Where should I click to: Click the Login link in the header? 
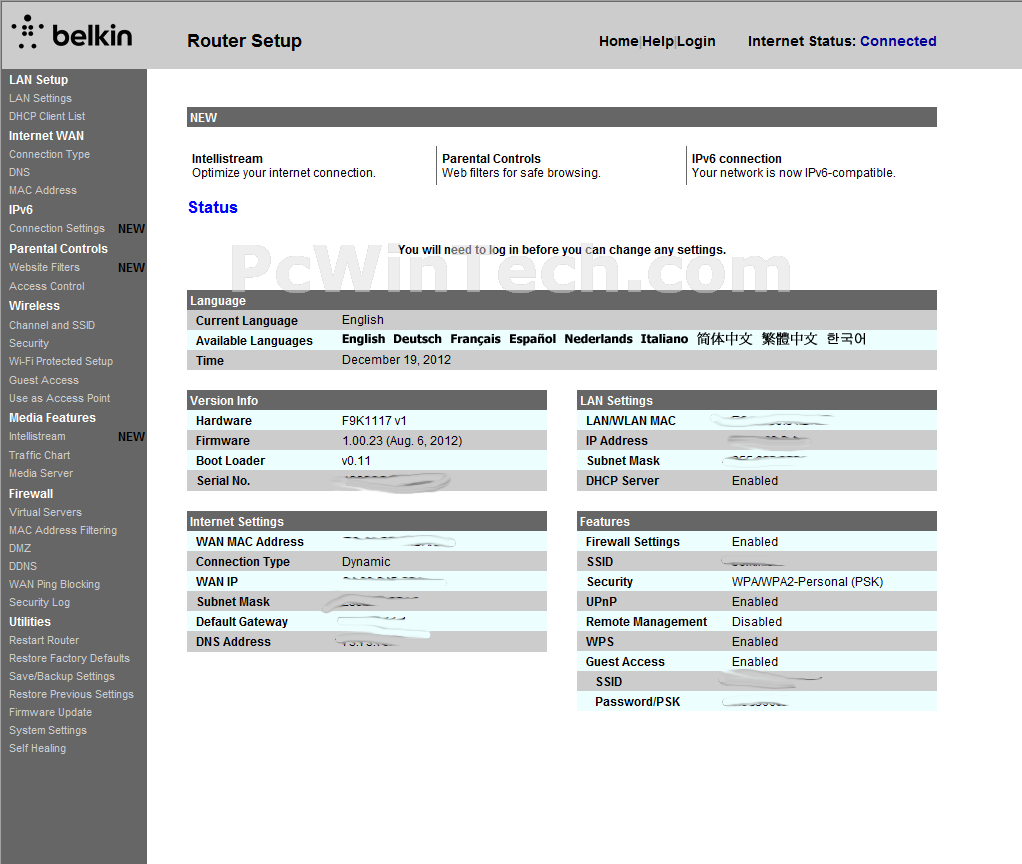pyautogui.click(x=696, y=41)
